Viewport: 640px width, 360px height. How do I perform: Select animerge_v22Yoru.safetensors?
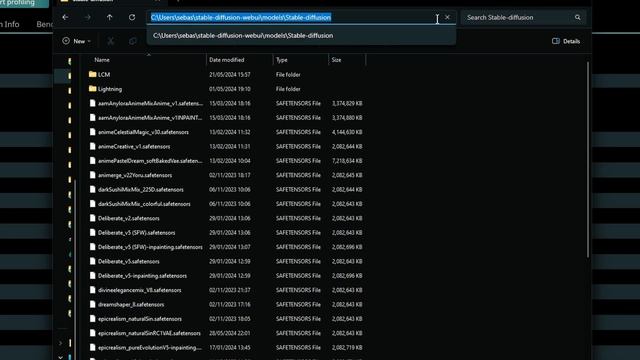[135, 175]
